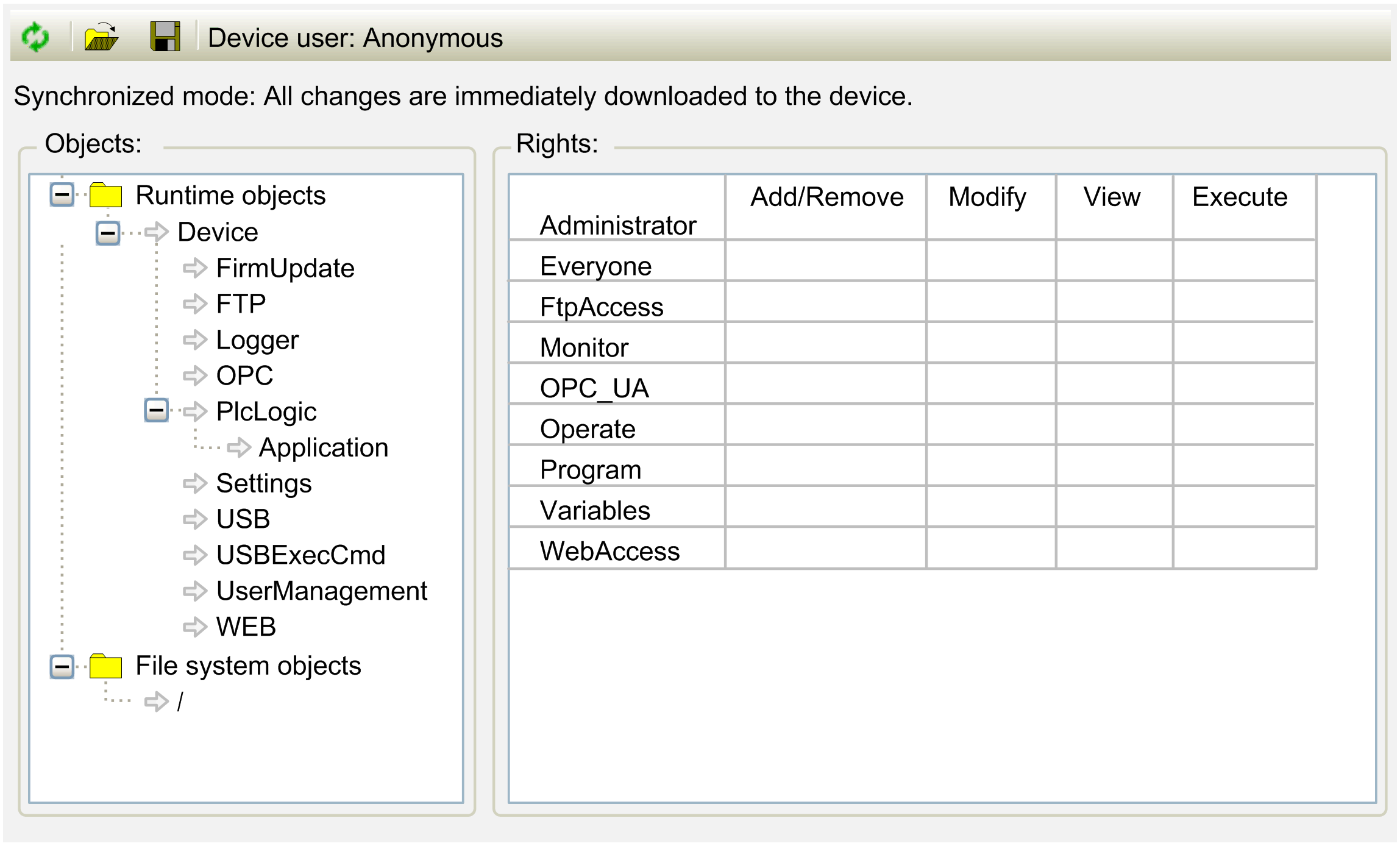Image resolution: width=1400 pixels, height=846 pixels.
Task: Click the Execute column header
Action: point(1239,197)
